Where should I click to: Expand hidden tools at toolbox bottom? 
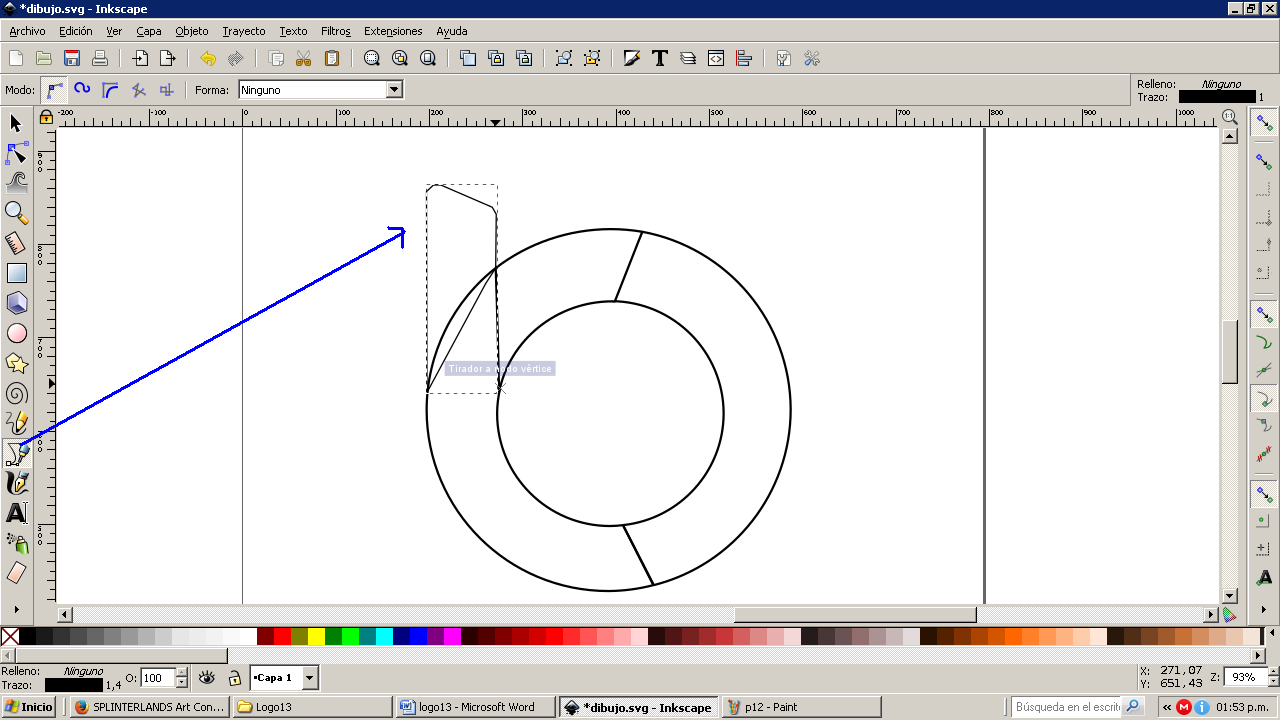[x=16, y=608]
